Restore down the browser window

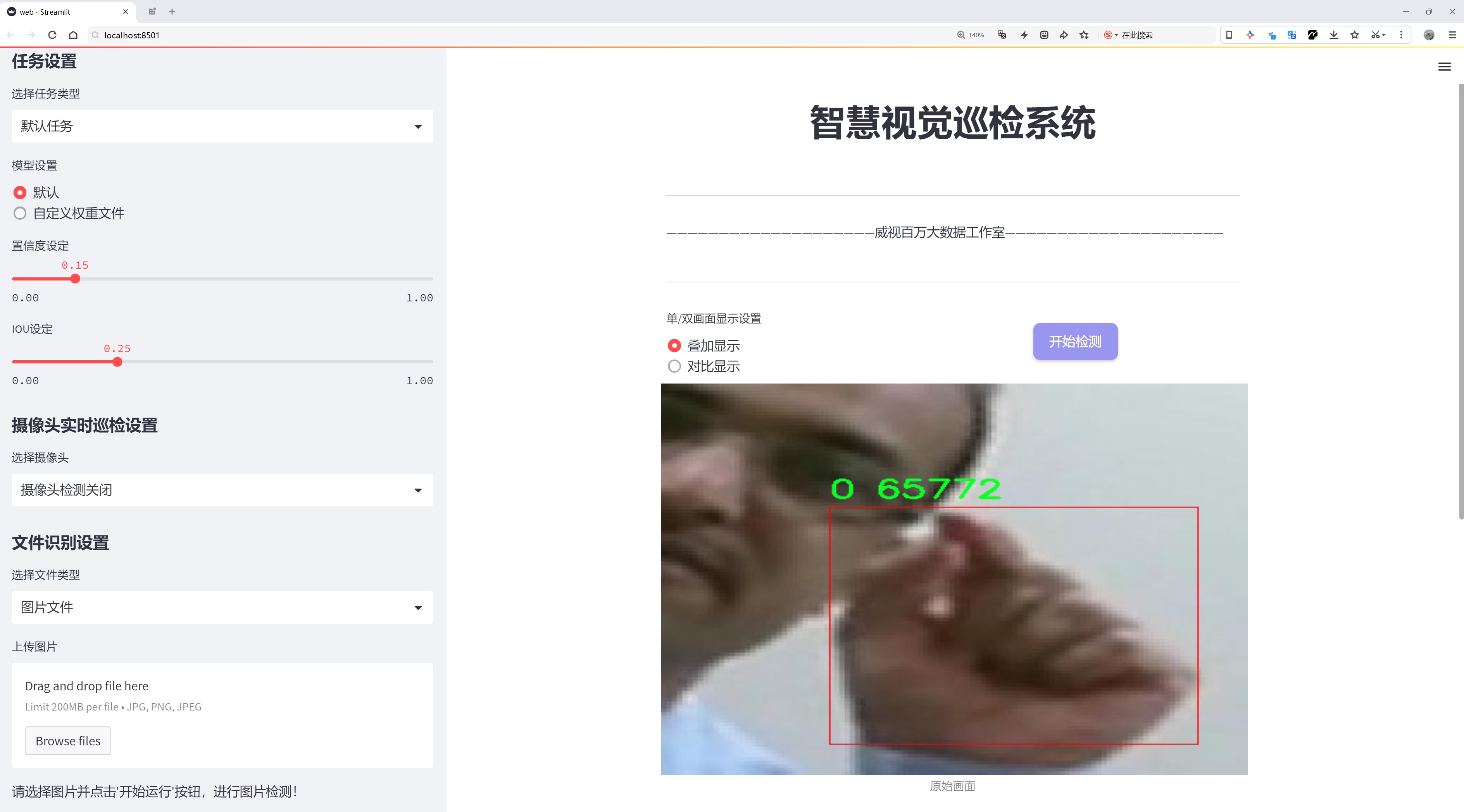[x=1429, y=11]
